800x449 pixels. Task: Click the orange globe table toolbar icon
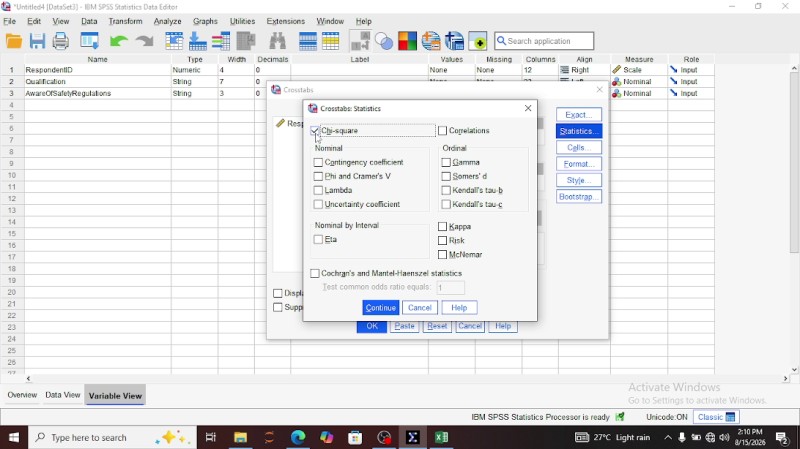(431, 41)
